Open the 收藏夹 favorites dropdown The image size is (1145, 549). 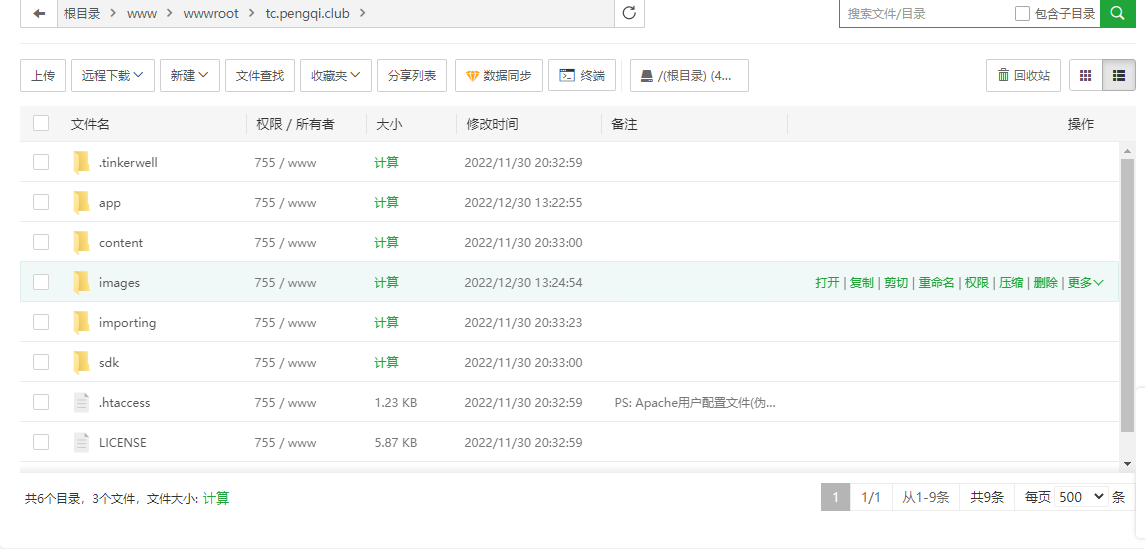pyautogui.click(x=336, y=75)
